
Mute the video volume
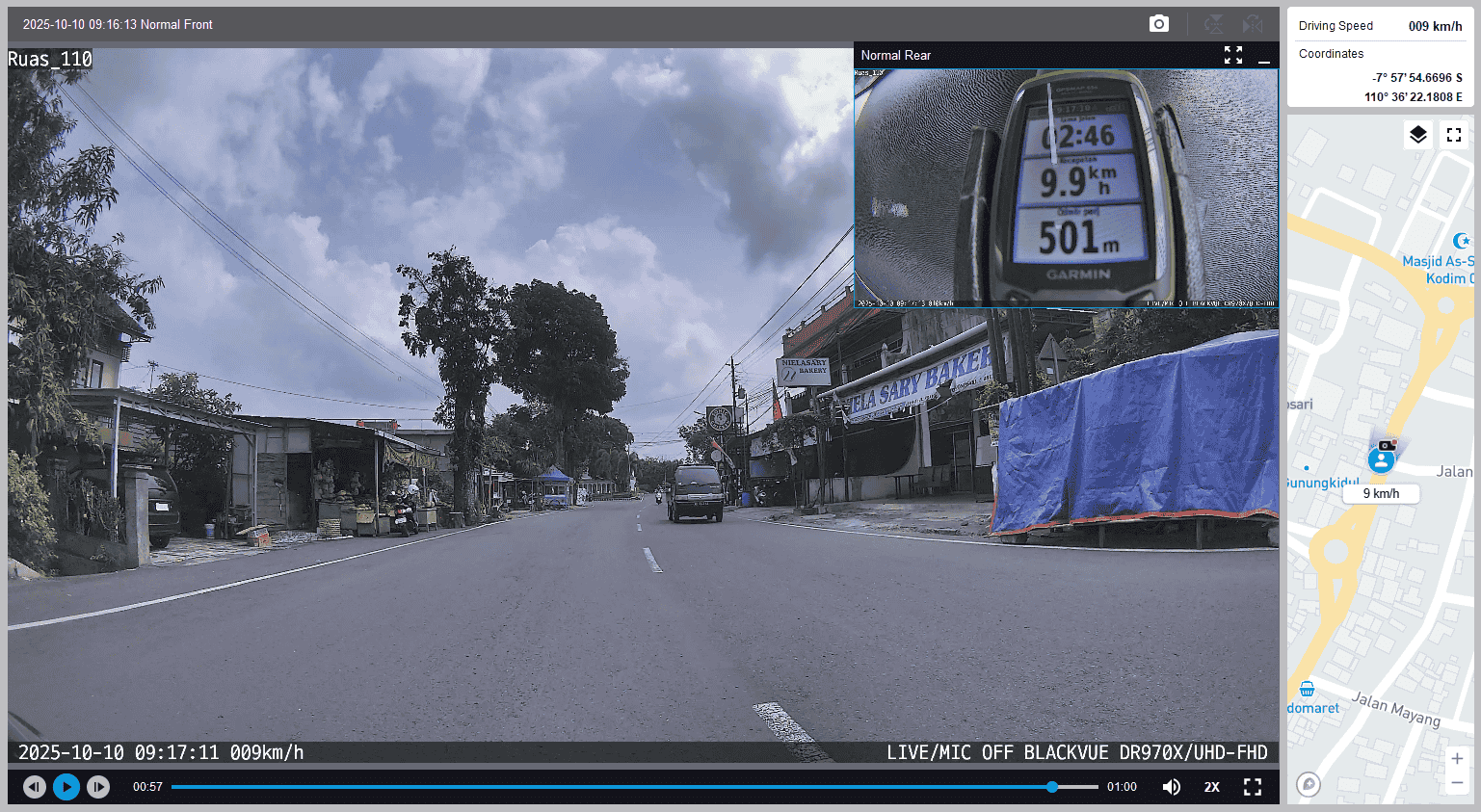pos(1171,787)
